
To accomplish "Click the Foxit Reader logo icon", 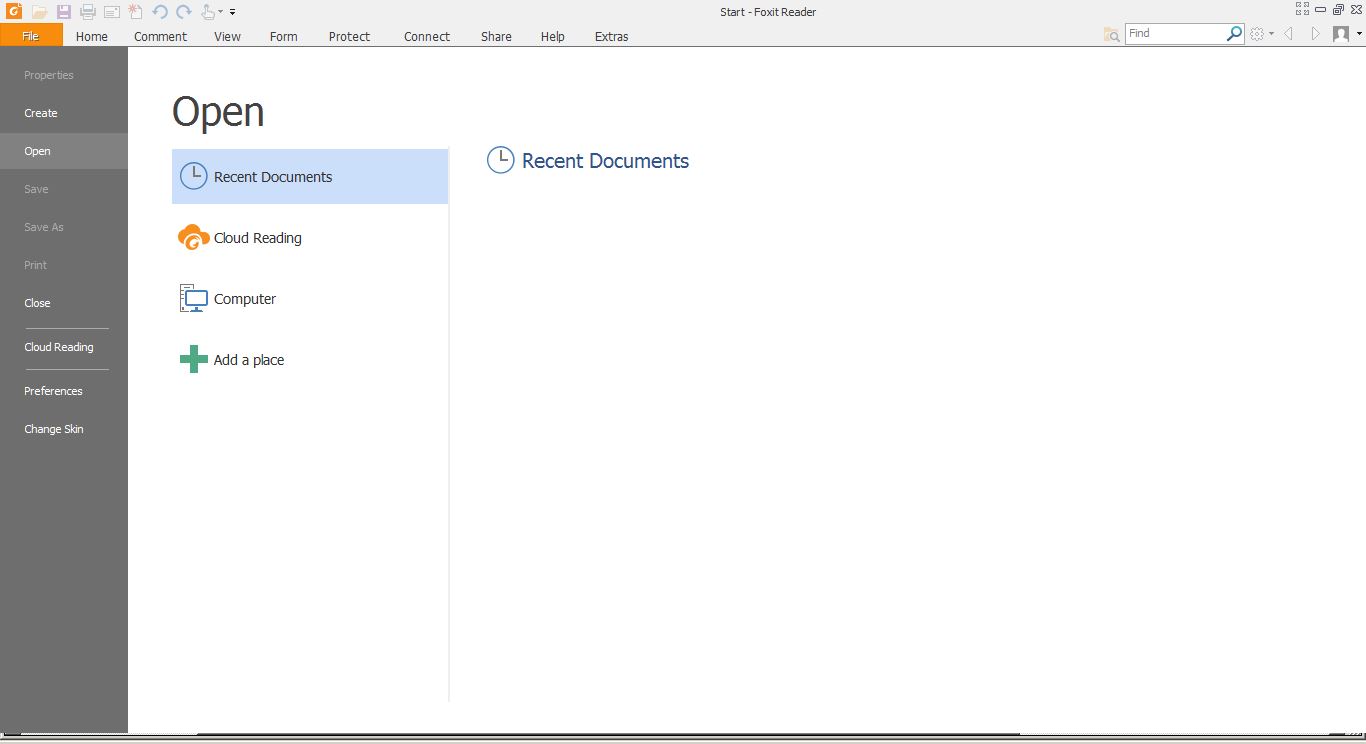I will (x=13, y=12).
